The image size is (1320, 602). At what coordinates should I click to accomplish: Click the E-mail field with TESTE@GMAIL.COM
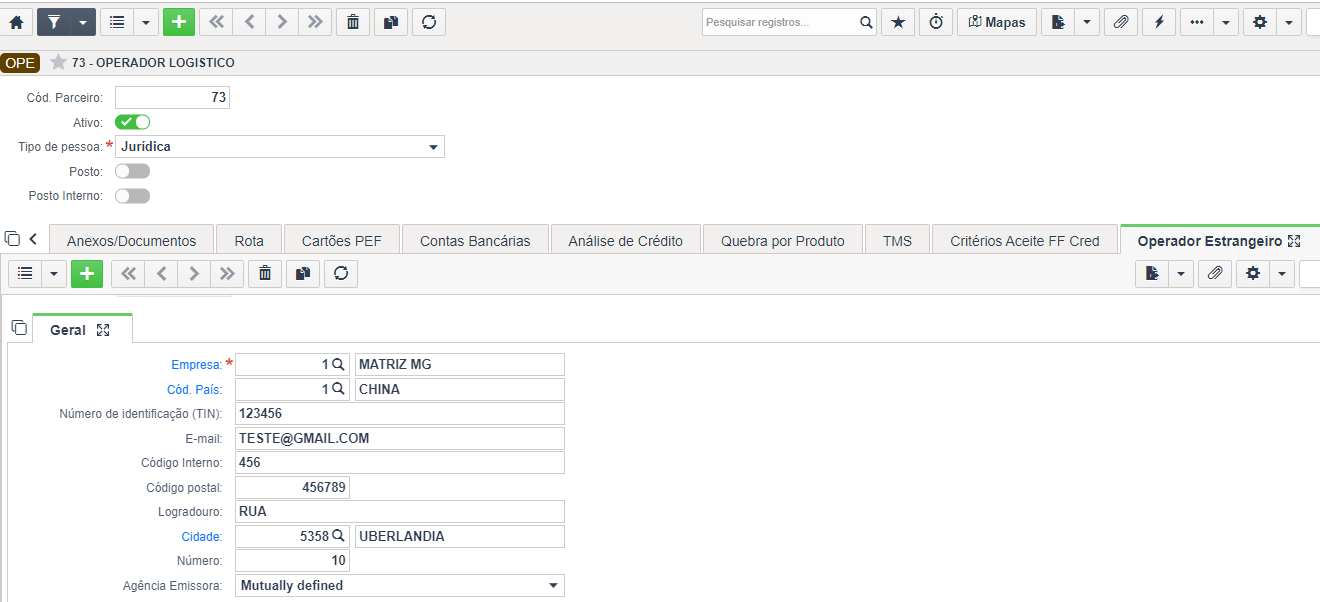tap(400, 438)
